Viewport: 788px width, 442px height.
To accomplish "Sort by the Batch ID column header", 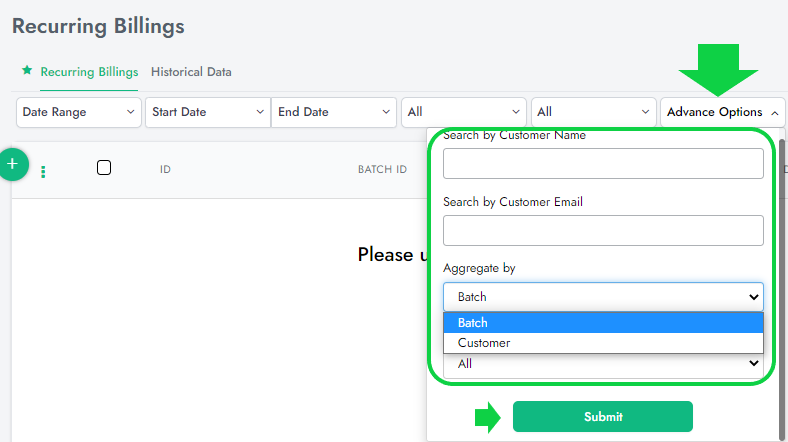I will (382, 170).
